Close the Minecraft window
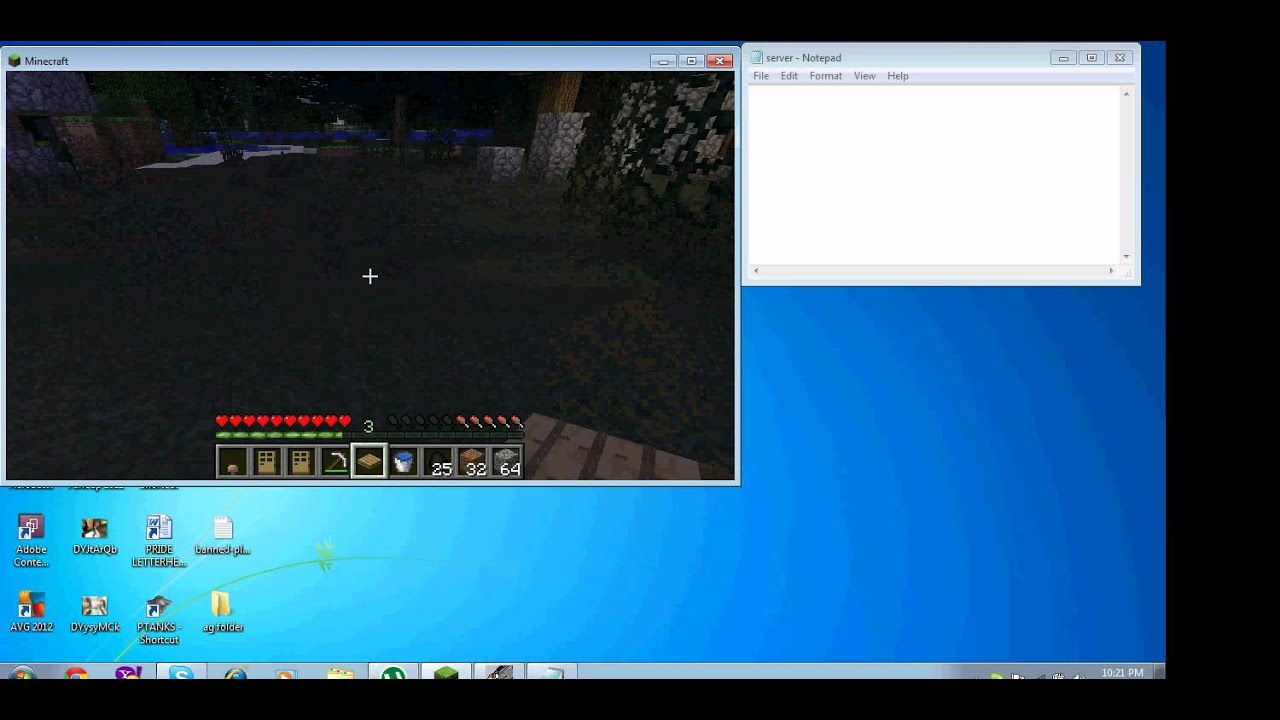Viewport: 1280px width, 720px height. coord(719,61)
